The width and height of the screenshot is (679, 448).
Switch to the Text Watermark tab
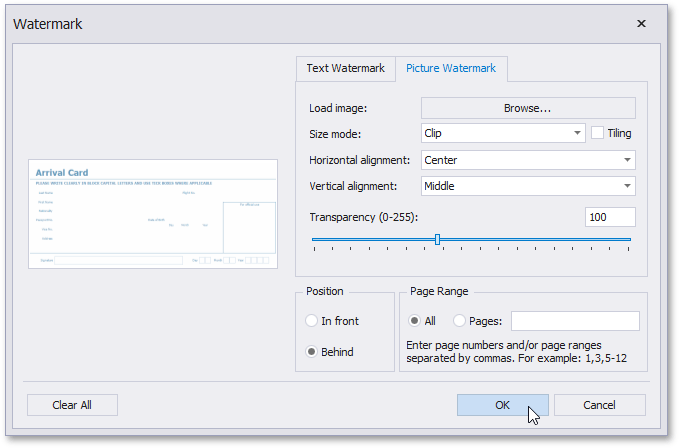[x=345, y=68]
